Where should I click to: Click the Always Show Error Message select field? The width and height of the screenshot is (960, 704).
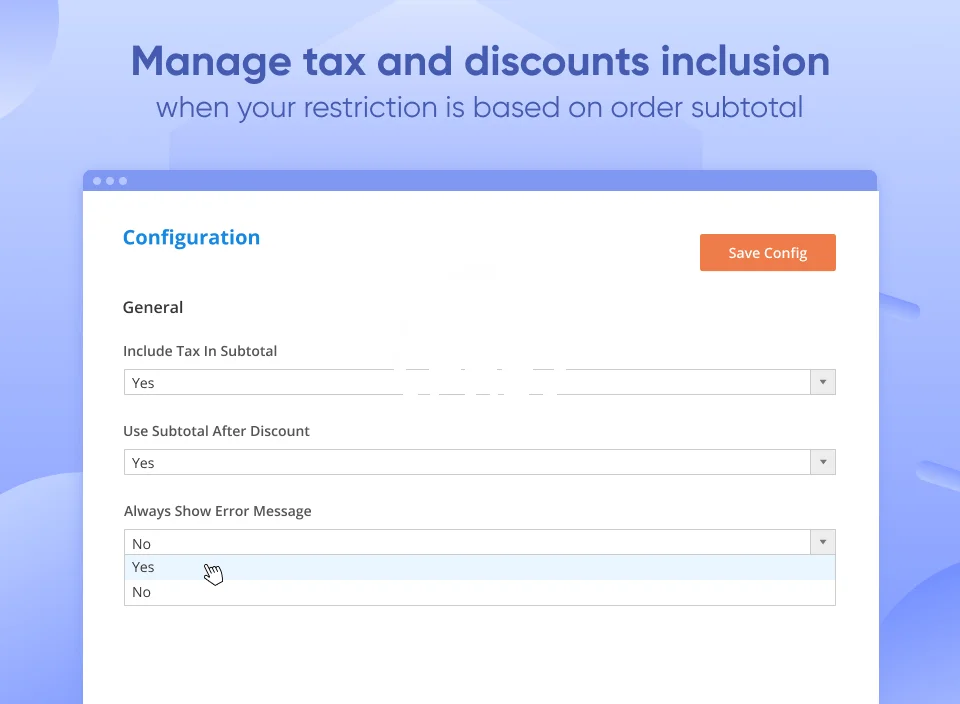[x=466, y=543]
